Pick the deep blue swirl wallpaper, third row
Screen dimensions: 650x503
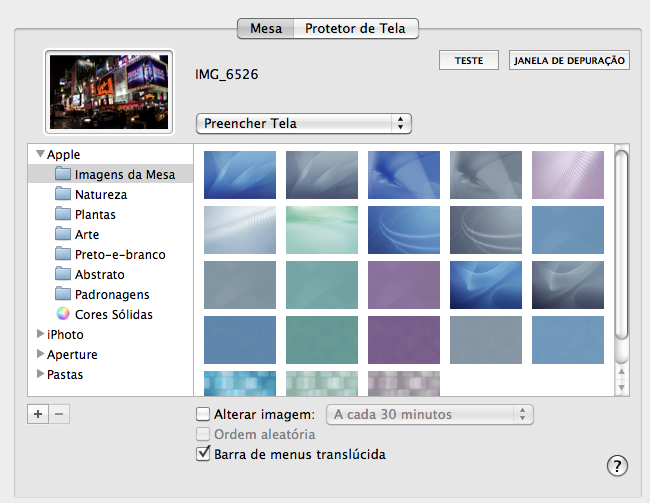(x=486, y=285)
